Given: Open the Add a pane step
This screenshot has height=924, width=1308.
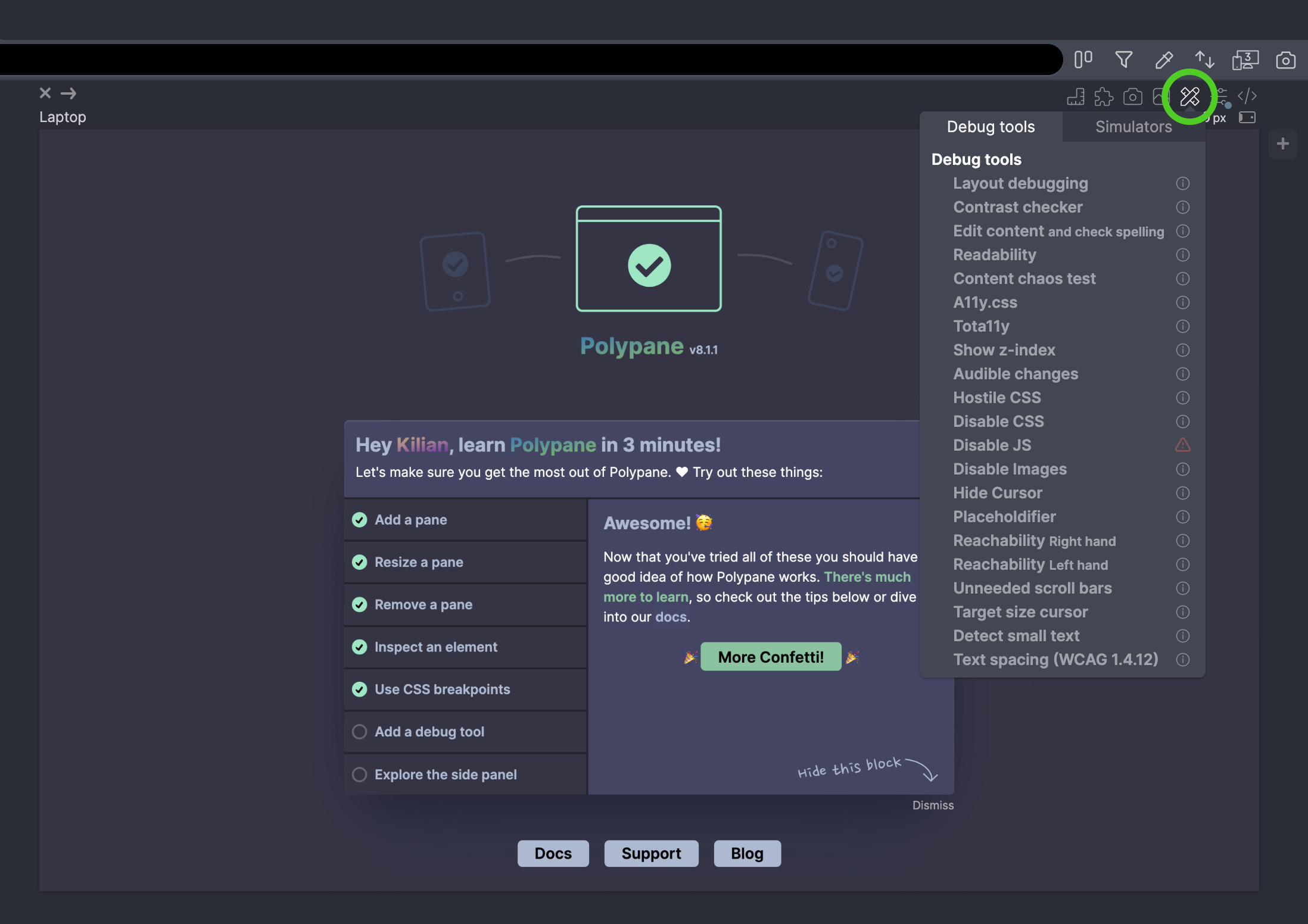Looking at the screenshot, I should tap(465, 520).
